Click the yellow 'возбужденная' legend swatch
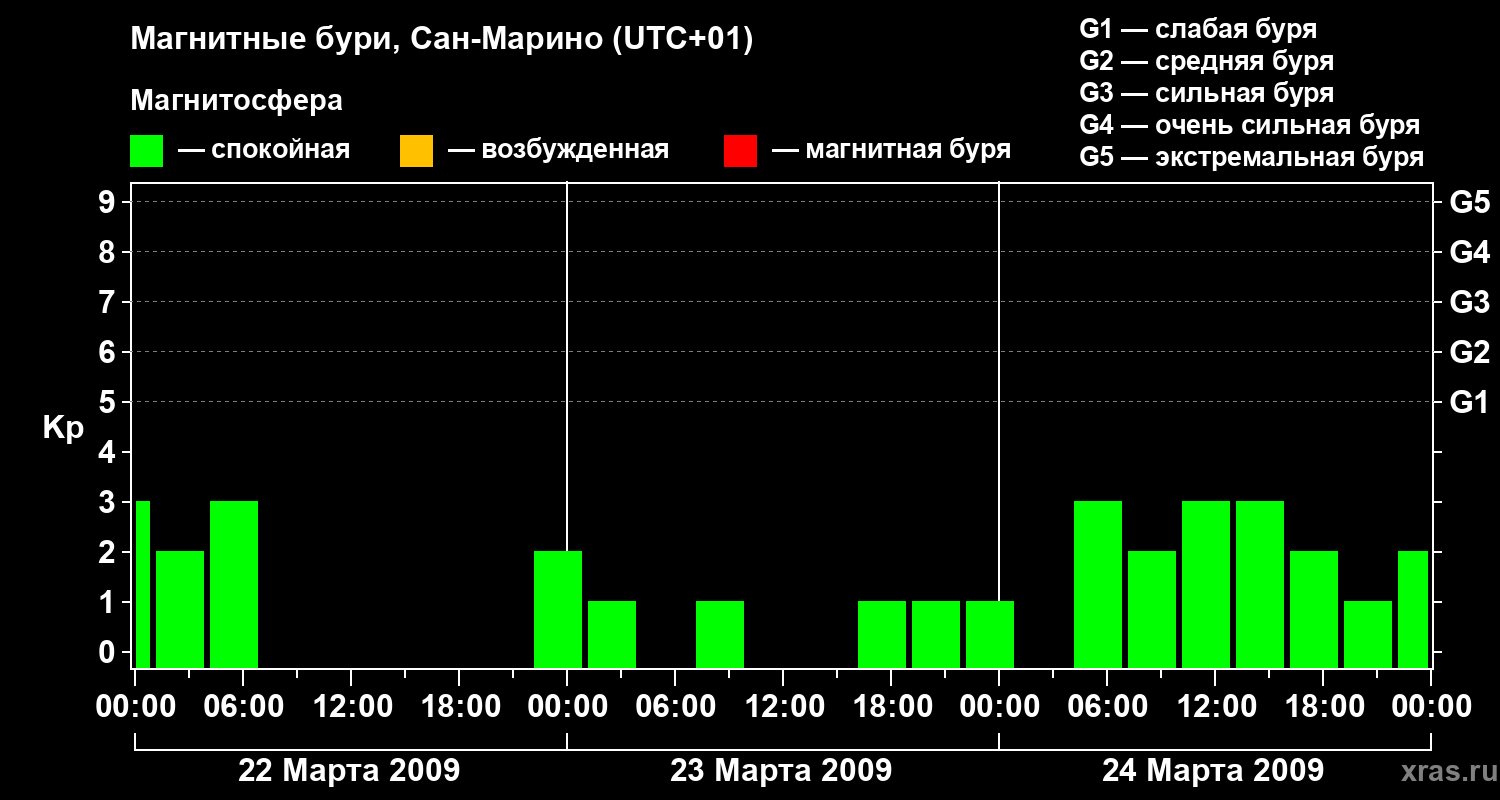Viewport: 1500px width, 800px height. tap(416, 151)
